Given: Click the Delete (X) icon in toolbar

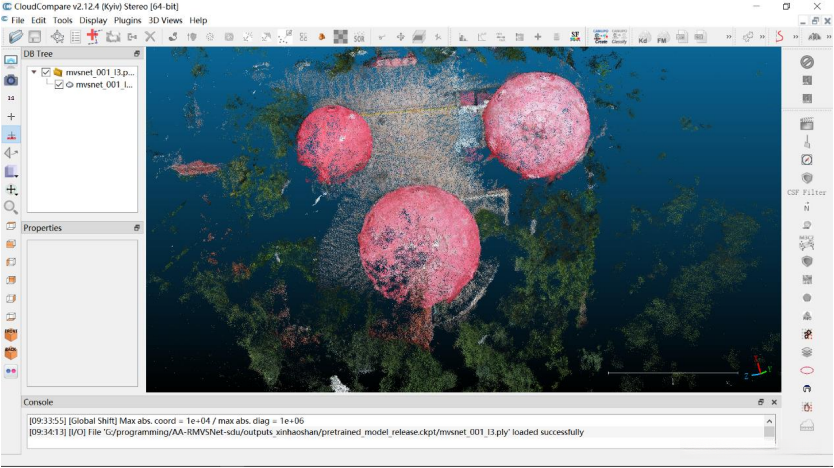Looking at the screenshot, I should pos(151,37).
